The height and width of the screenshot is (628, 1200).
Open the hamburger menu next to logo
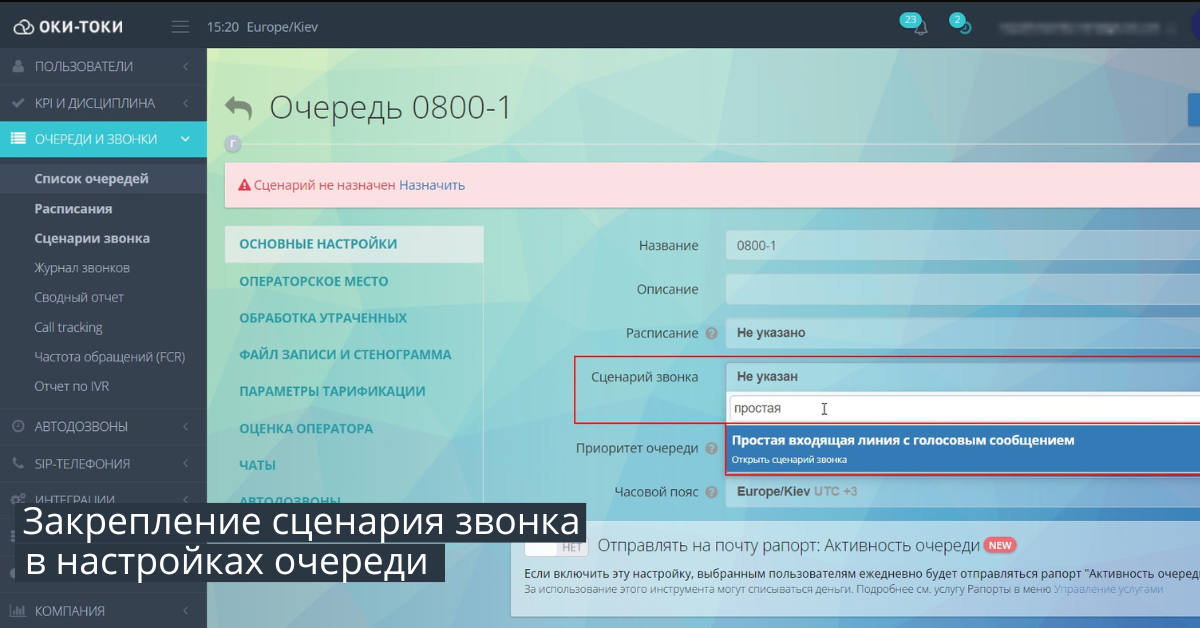(180, 27)
